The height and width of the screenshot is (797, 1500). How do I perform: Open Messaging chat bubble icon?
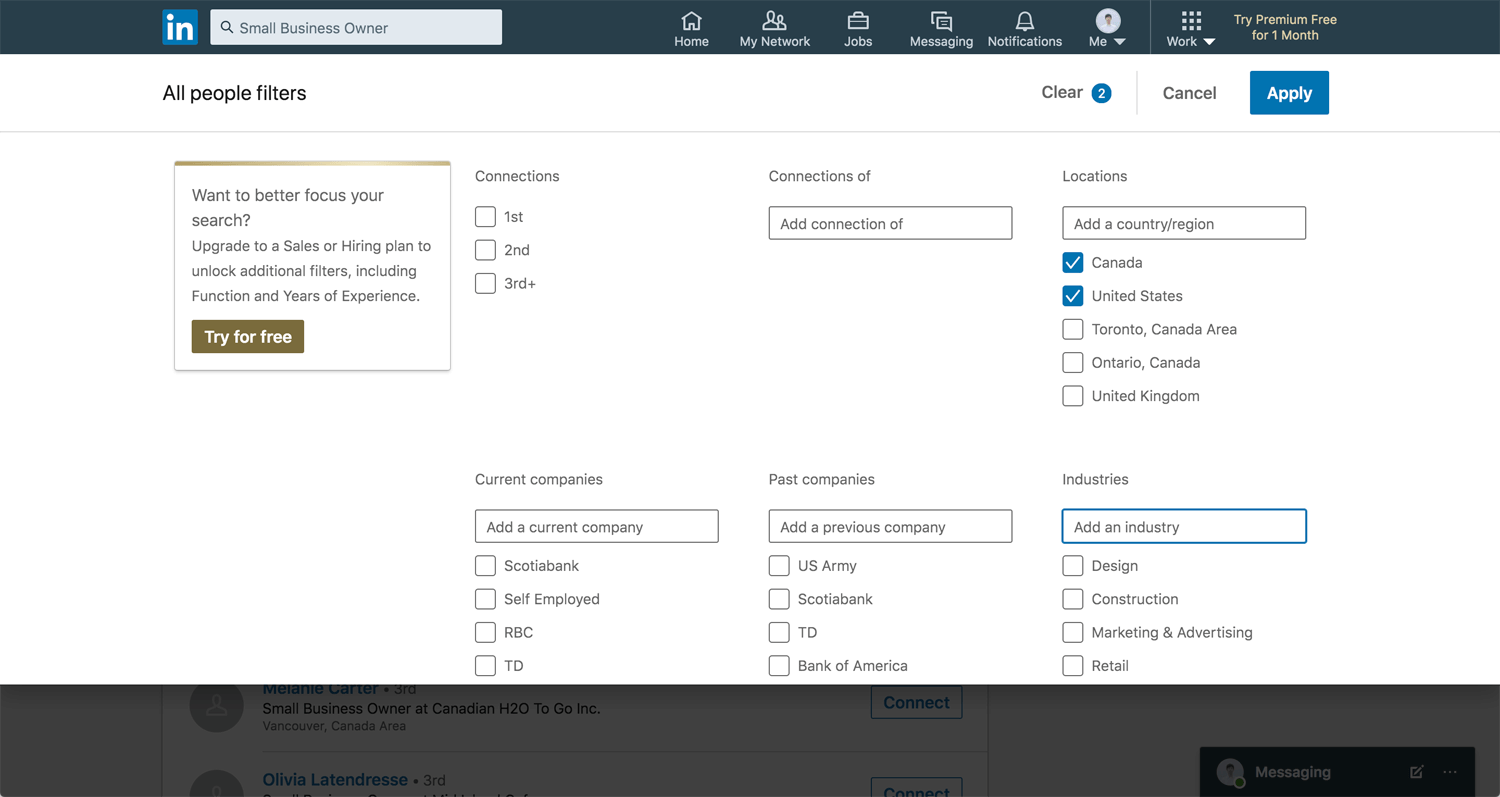pyautogui.click(x=941, y=21)
